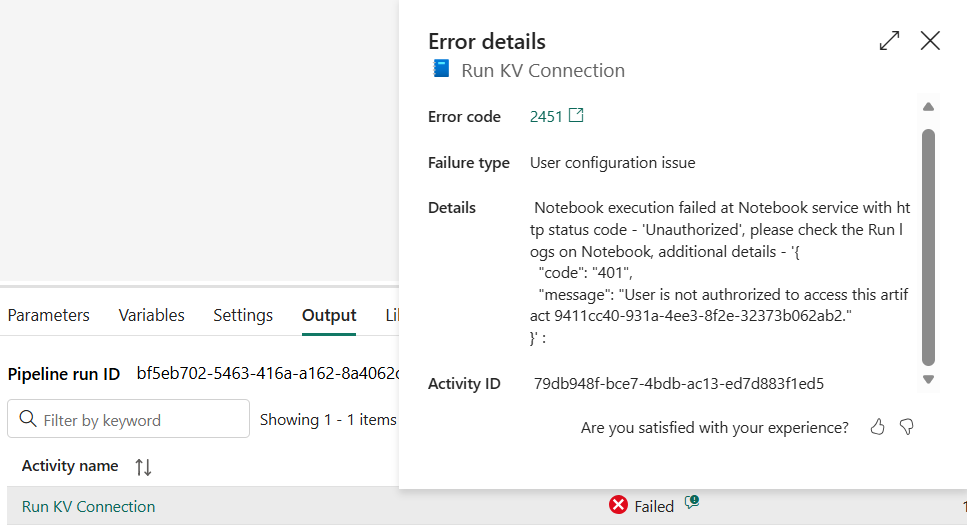
Task: Open error code 2451 link
Action: pos(546,117)
